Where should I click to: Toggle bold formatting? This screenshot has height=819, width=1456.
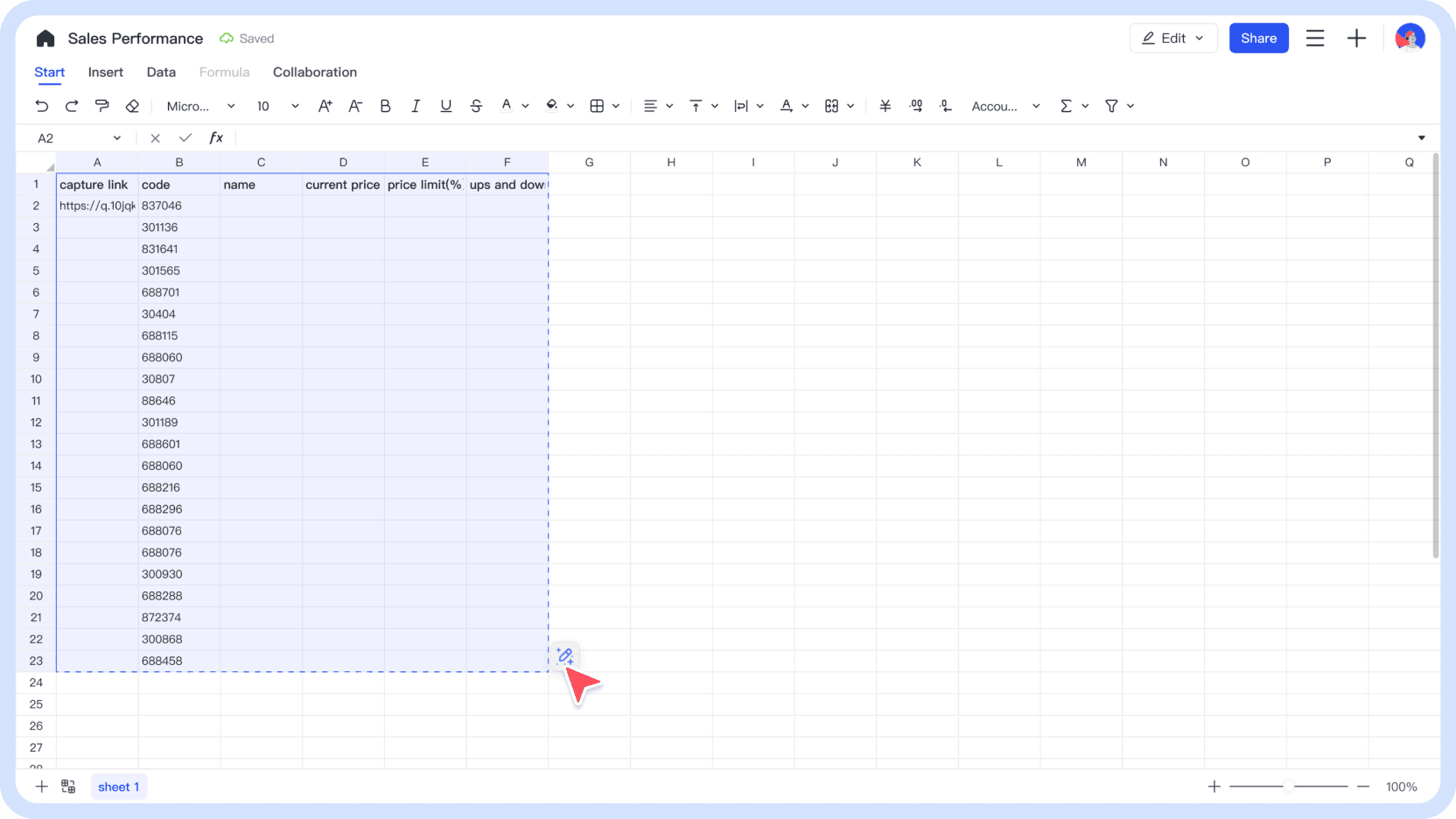tap(385, 106)
